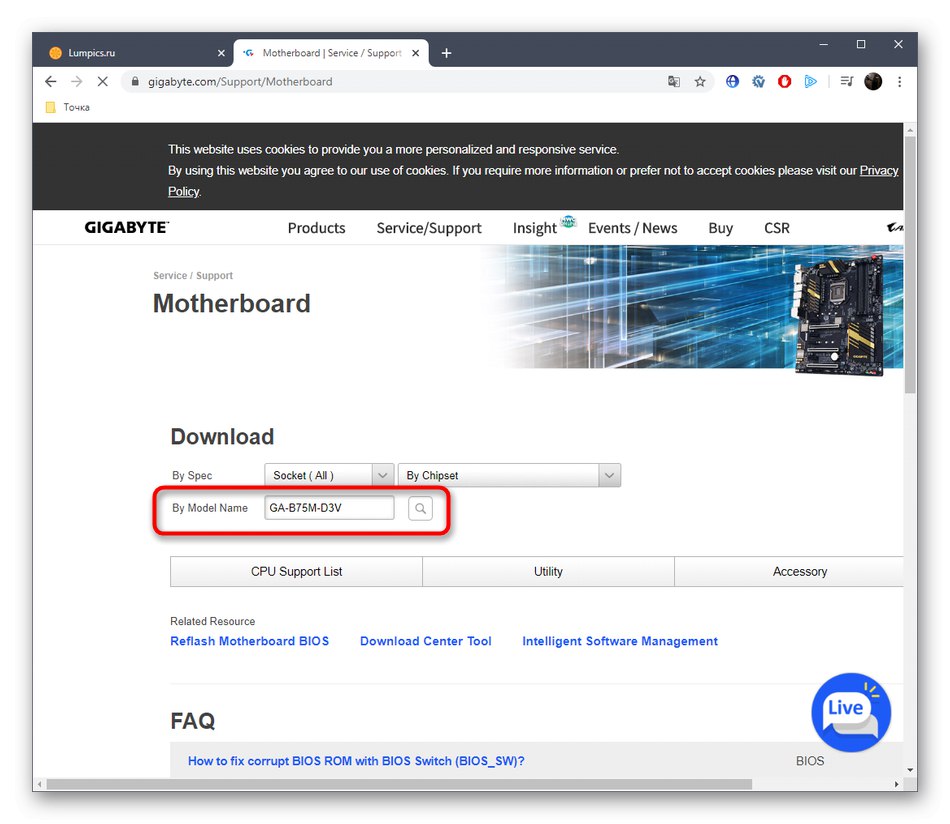Open the Live chat bubble
Viewport: 950px width, 824px height.
pos(851,712)
